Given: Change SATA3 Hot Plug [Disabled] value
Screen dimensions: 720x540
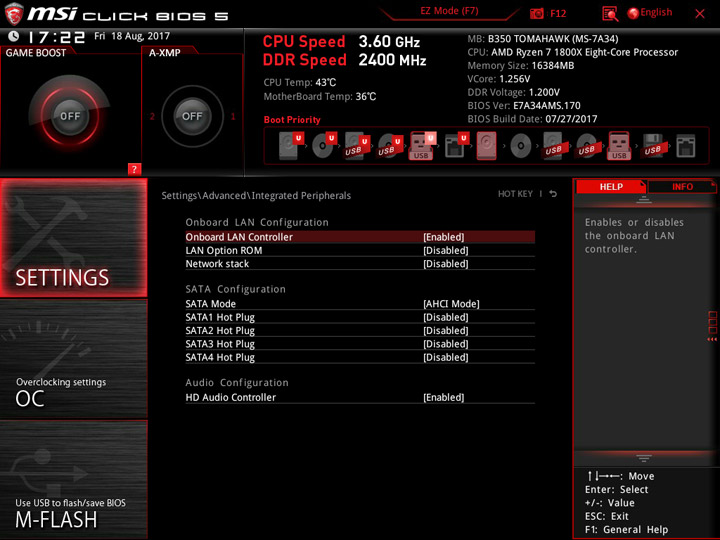Looking at the screenshot, I should pyautogui.click(x=445, y=343).
